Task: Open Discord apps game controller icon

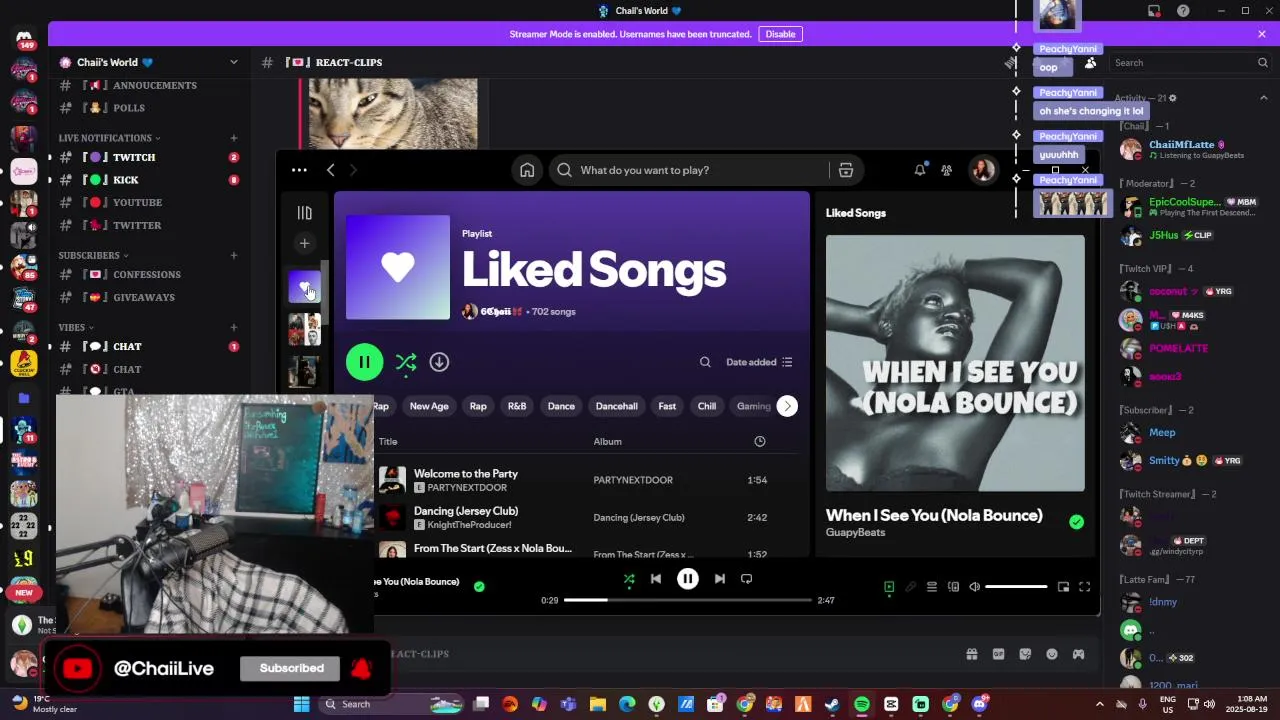Action: 1078,654
